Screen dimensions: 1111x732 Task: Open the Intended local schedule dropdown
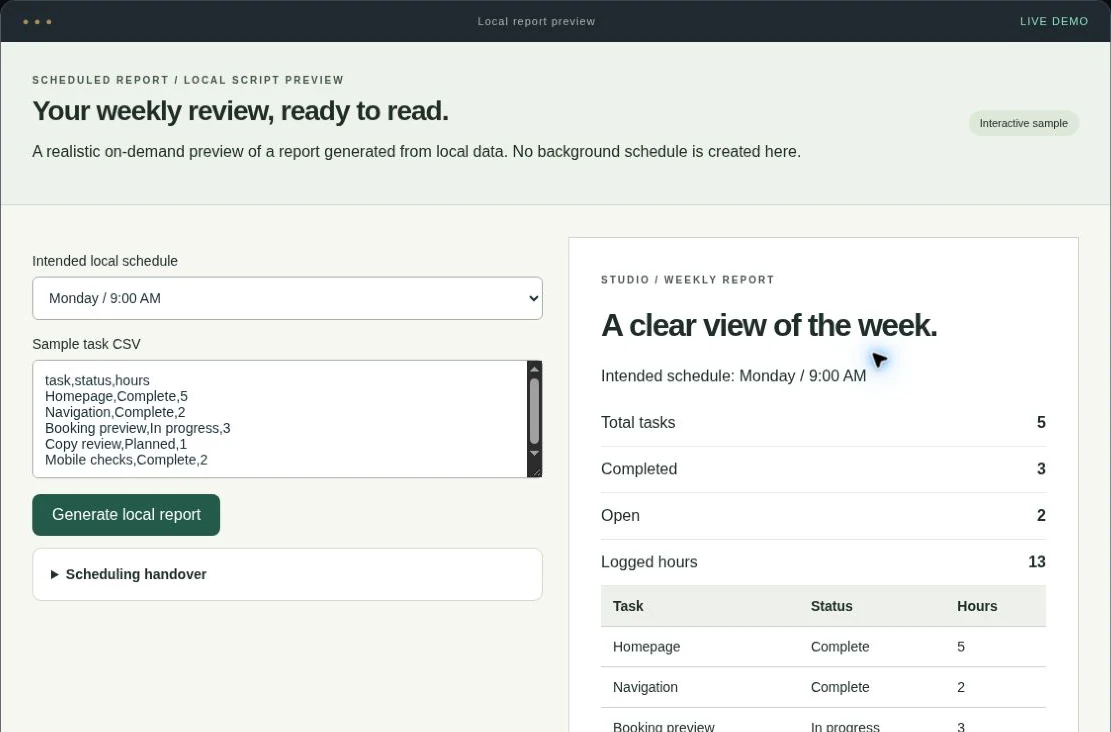287,298
